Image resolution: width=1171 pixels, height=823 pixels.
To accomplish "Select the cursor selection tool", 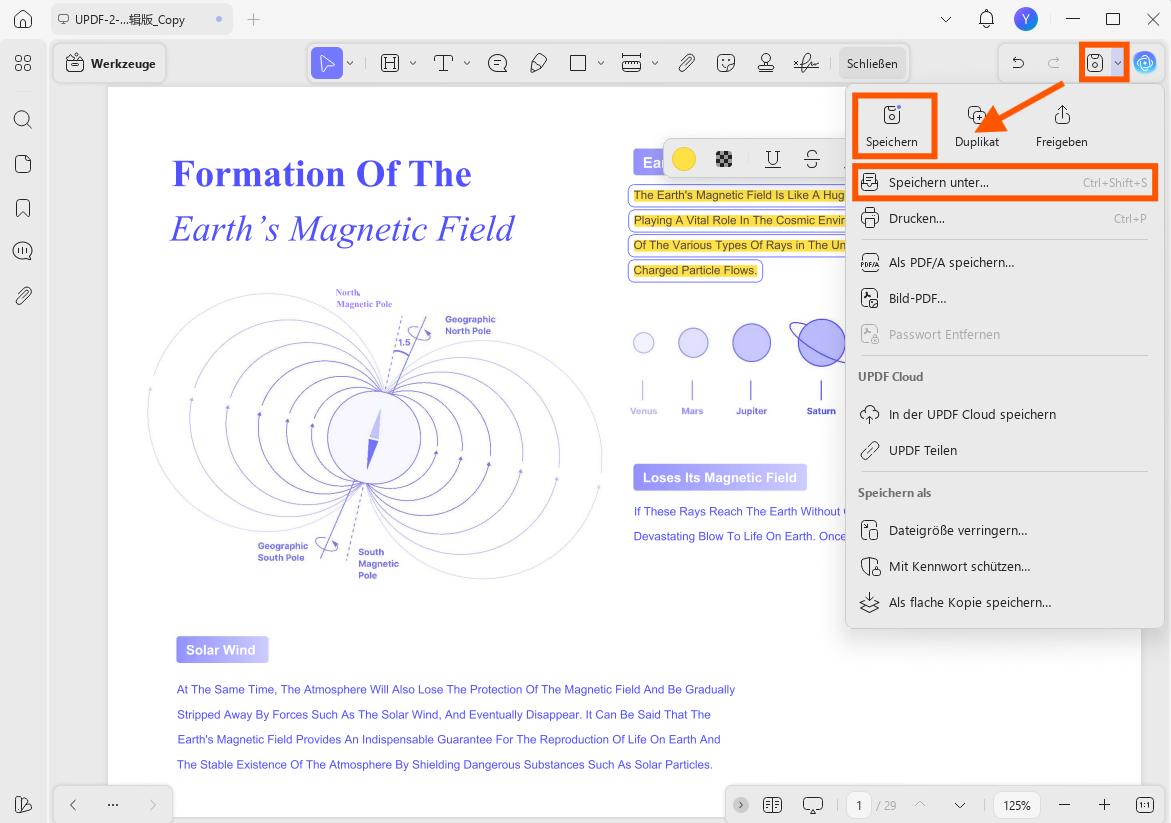I will tap(327, 63).
